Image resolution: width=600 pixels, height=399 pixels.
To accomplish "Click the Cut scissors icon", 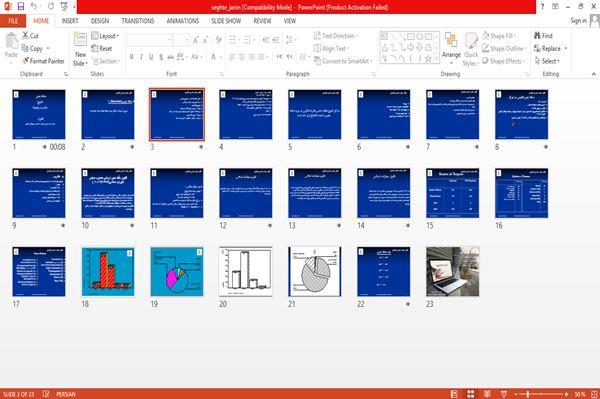I will [x=25, y=36].
